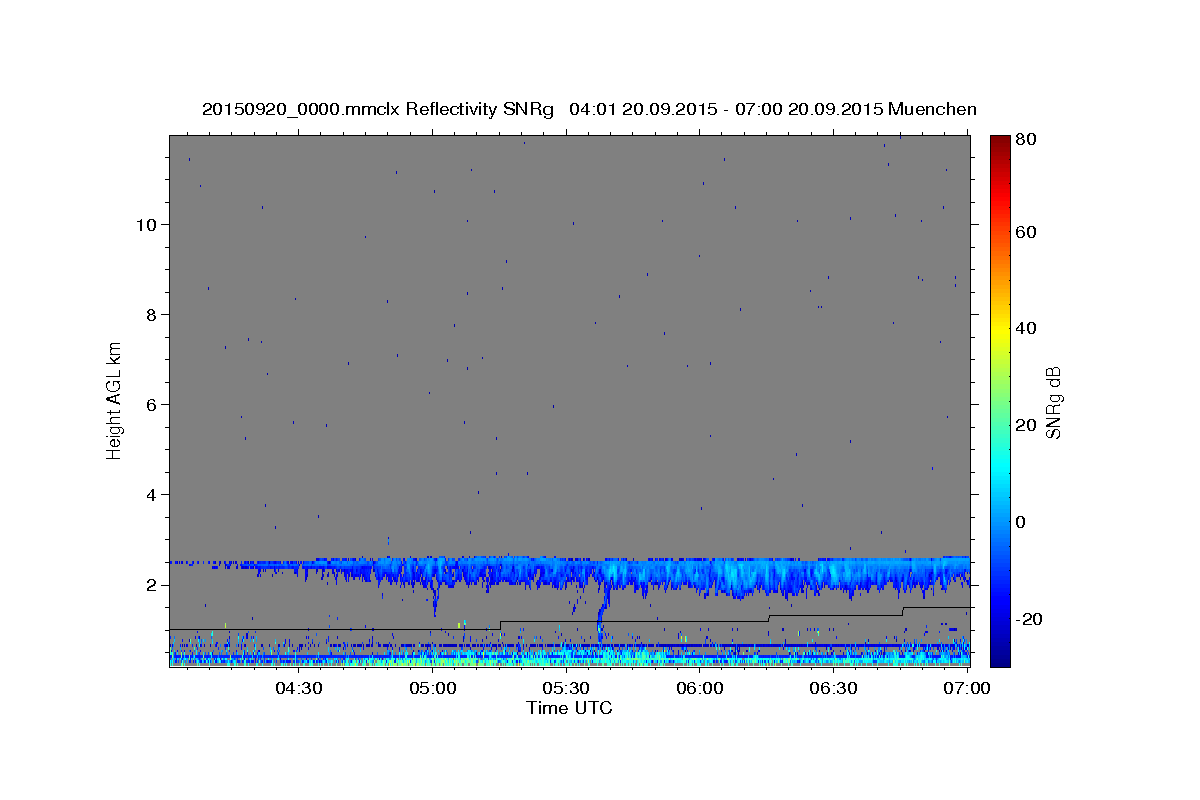Click the 'Height AGL km' axis label
1200x800 pixels.
tap(115, 400)
